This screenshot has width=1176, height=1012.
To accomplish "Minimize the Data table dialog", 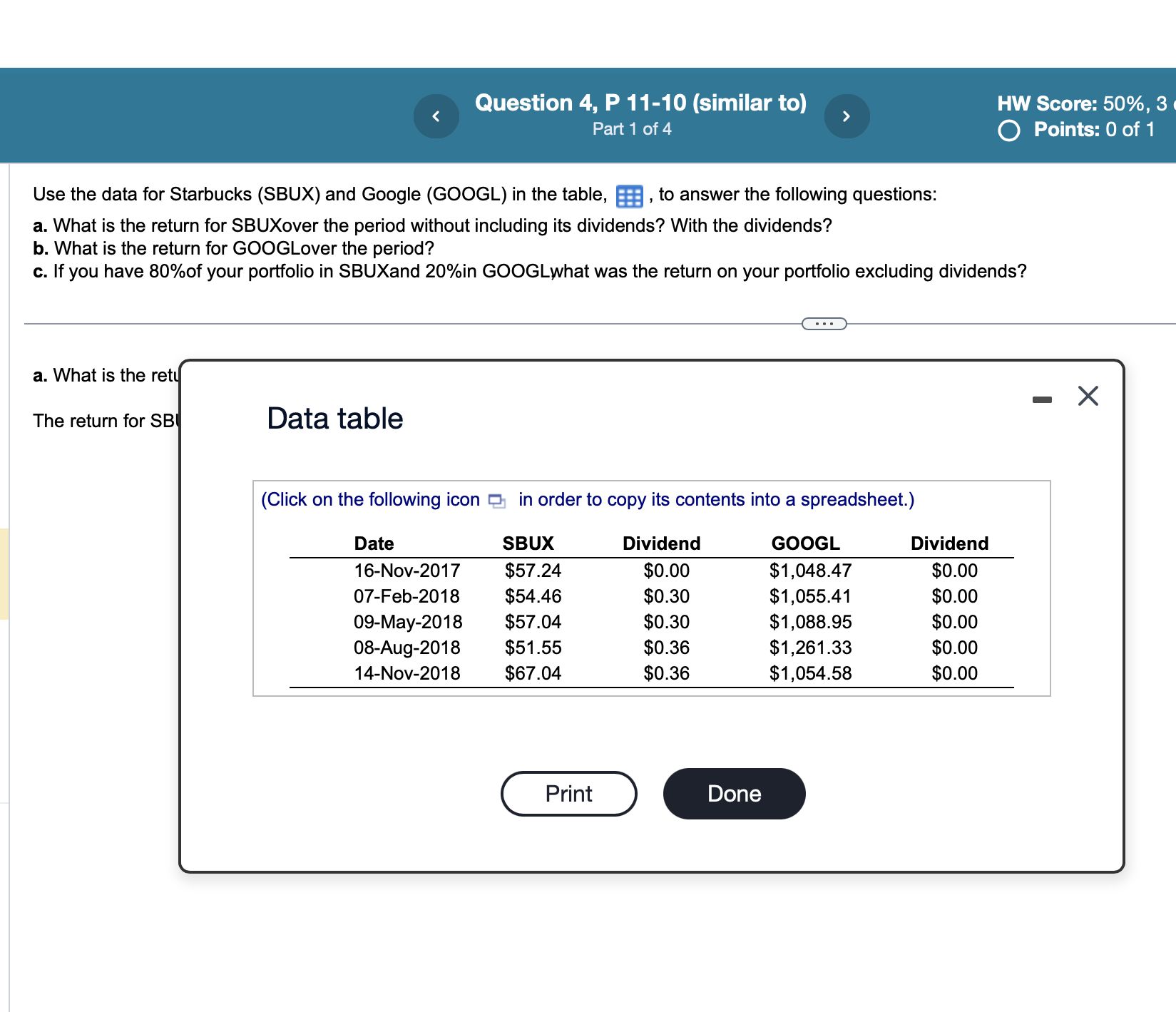I will point(1043,399).
